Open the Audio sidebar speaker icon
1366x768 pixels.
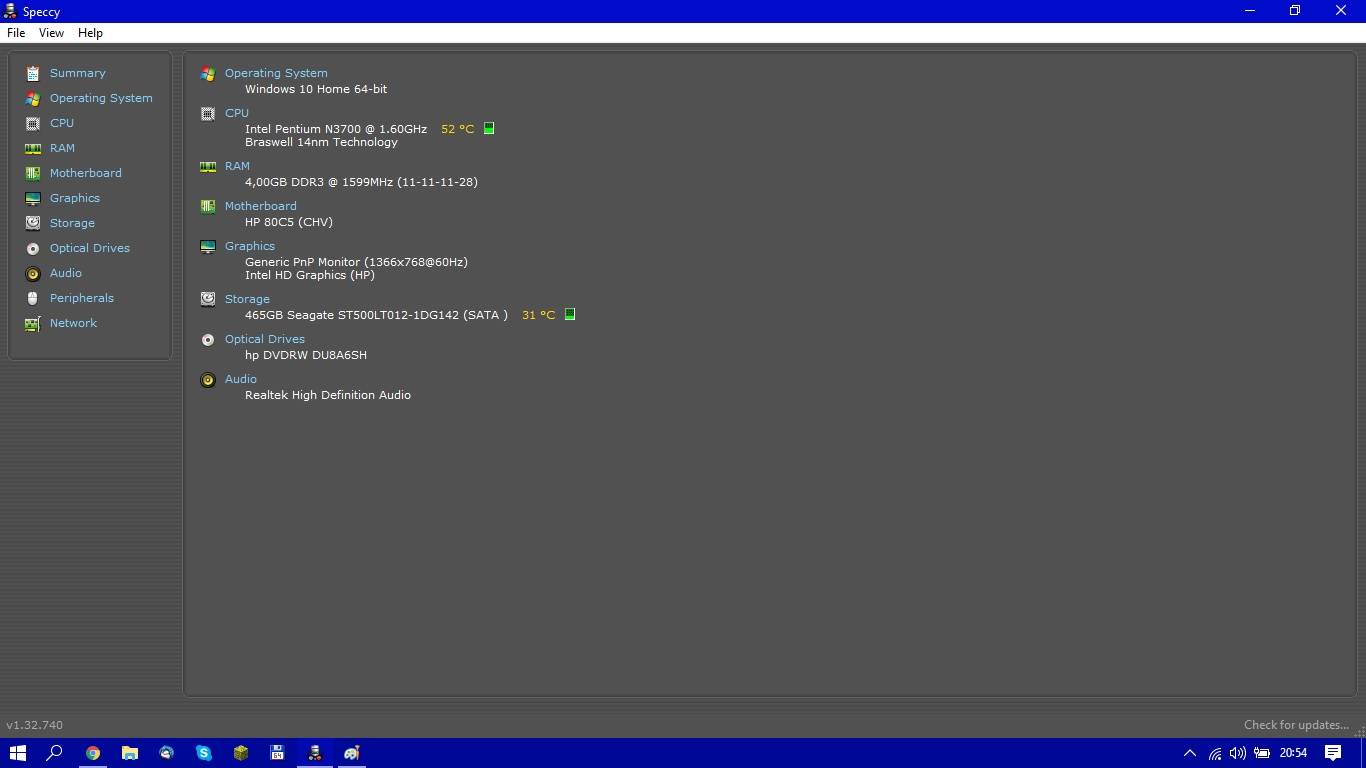tap(33, 273)
